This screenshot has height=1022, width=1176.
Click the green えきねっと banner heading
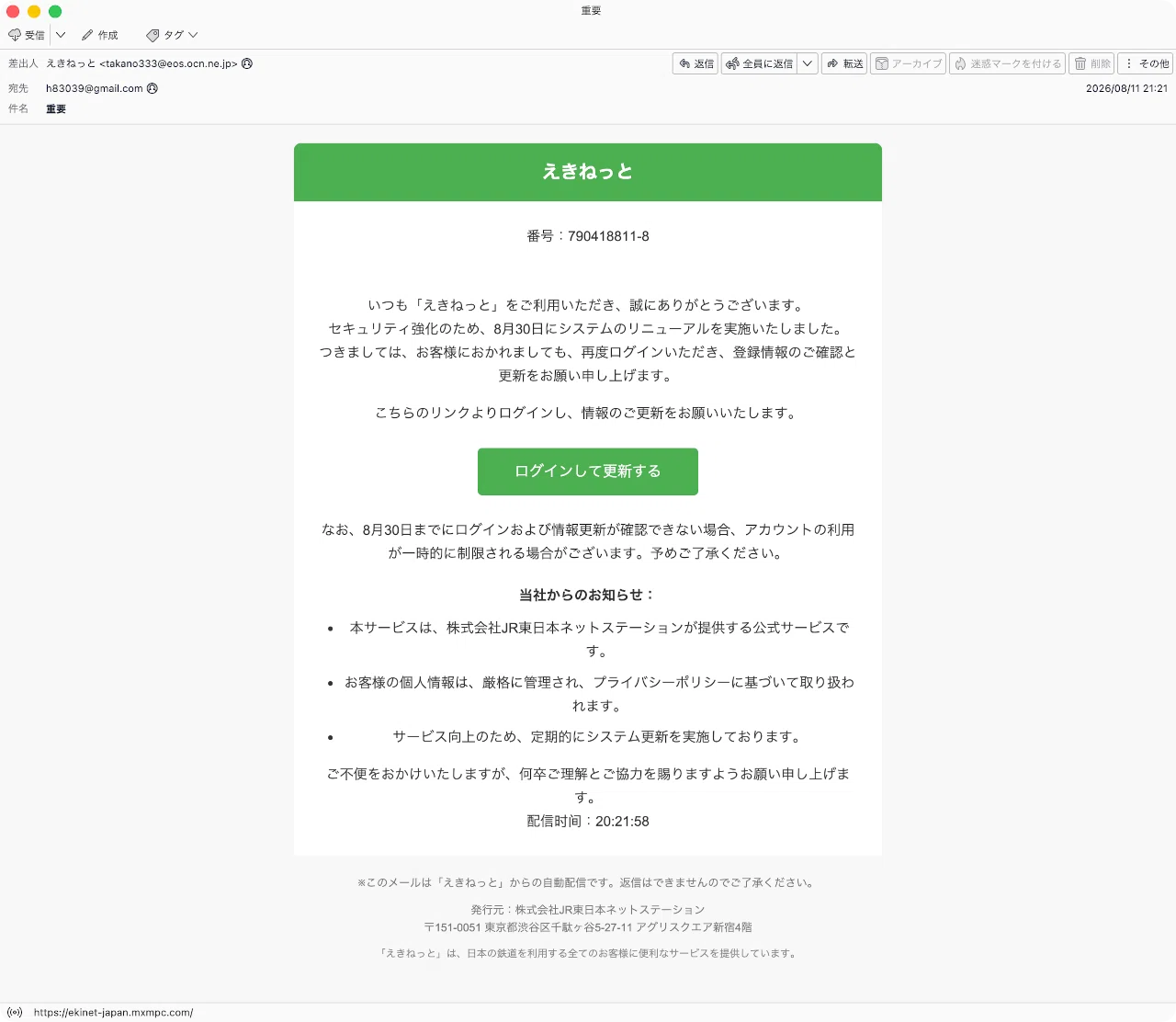point(588,172)
